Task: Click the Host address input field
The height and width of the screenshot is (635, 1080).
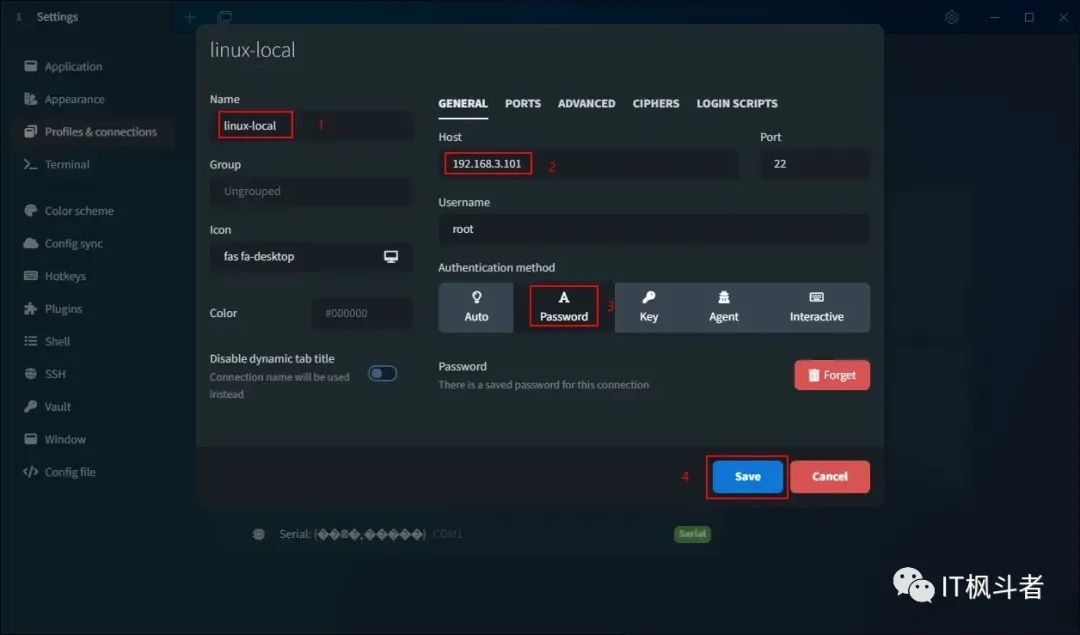Action: (588, 164)
